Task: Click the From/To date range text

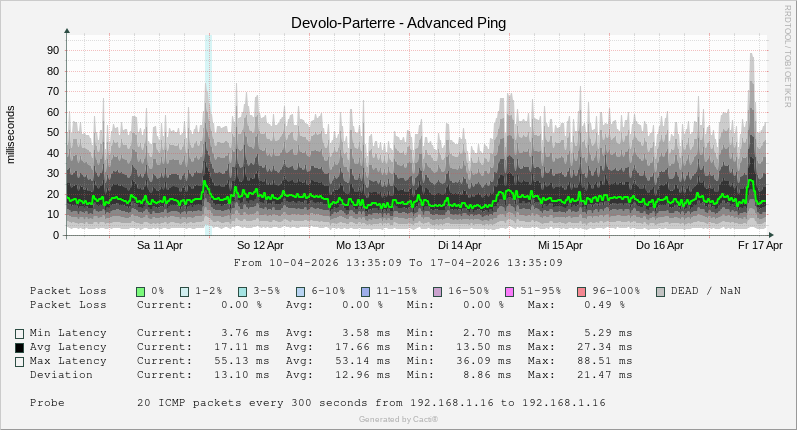Action: [x=398, y=263]
